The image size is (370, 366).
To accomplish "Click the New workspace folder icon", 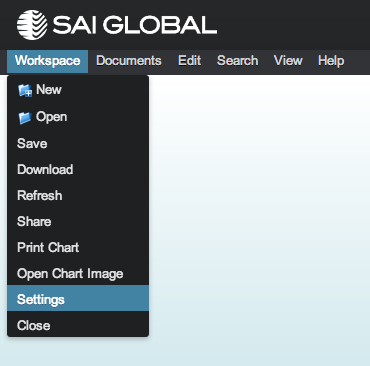I will 25,90.
